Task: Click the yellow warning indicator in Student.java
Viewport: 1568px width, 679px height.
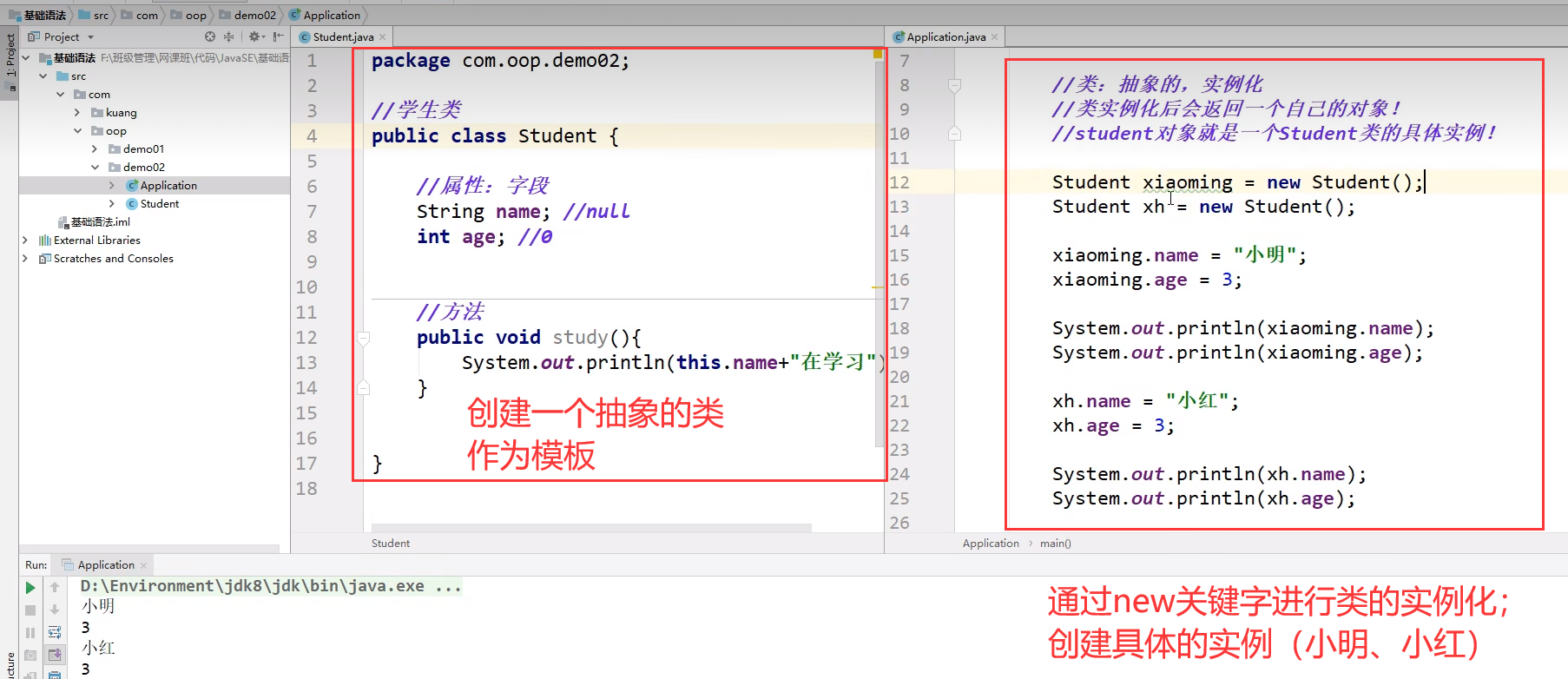Action: 878,54
